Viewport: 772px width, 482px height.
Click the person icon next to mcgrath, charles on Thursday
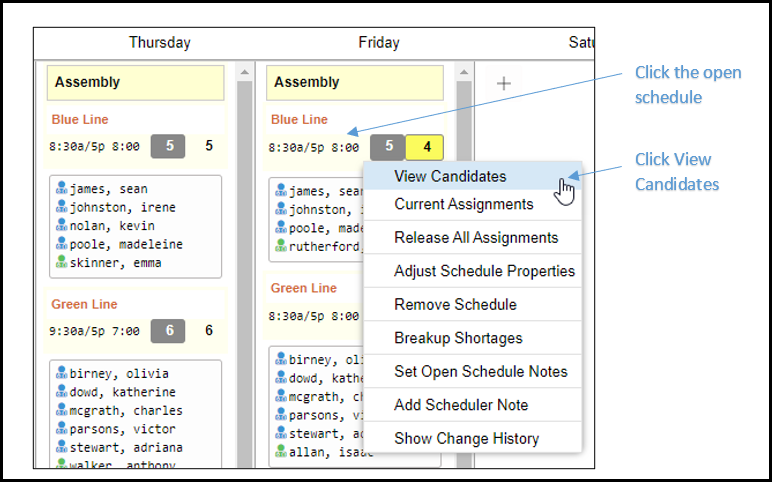pyautogui.click(x=62, y=410)
